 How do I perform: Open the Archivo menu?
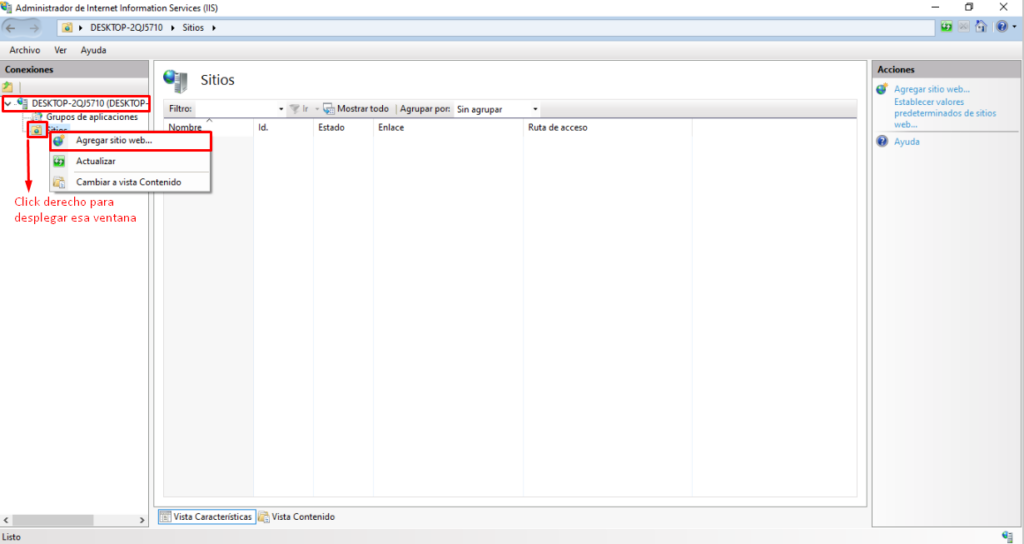point(25,50)
